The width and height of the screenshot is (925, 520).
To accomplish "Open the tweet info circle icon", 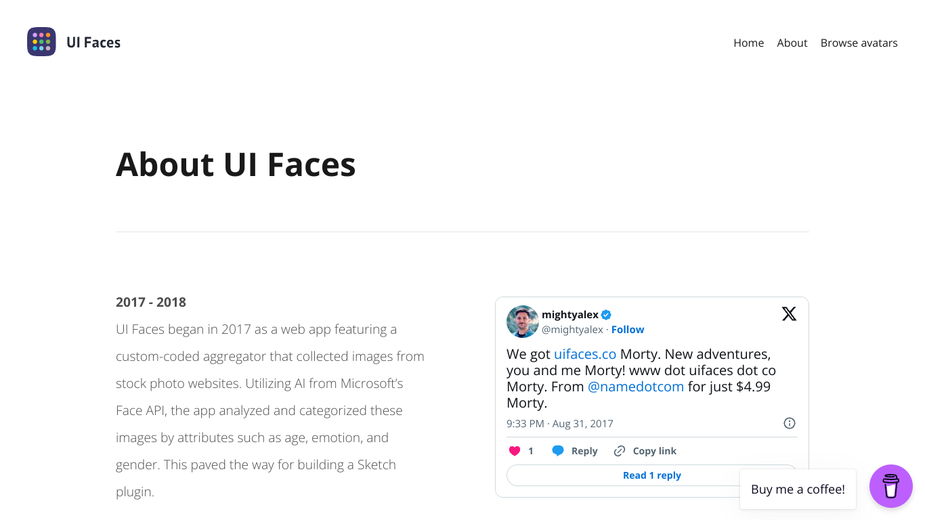I will click(x=789, y=423).
